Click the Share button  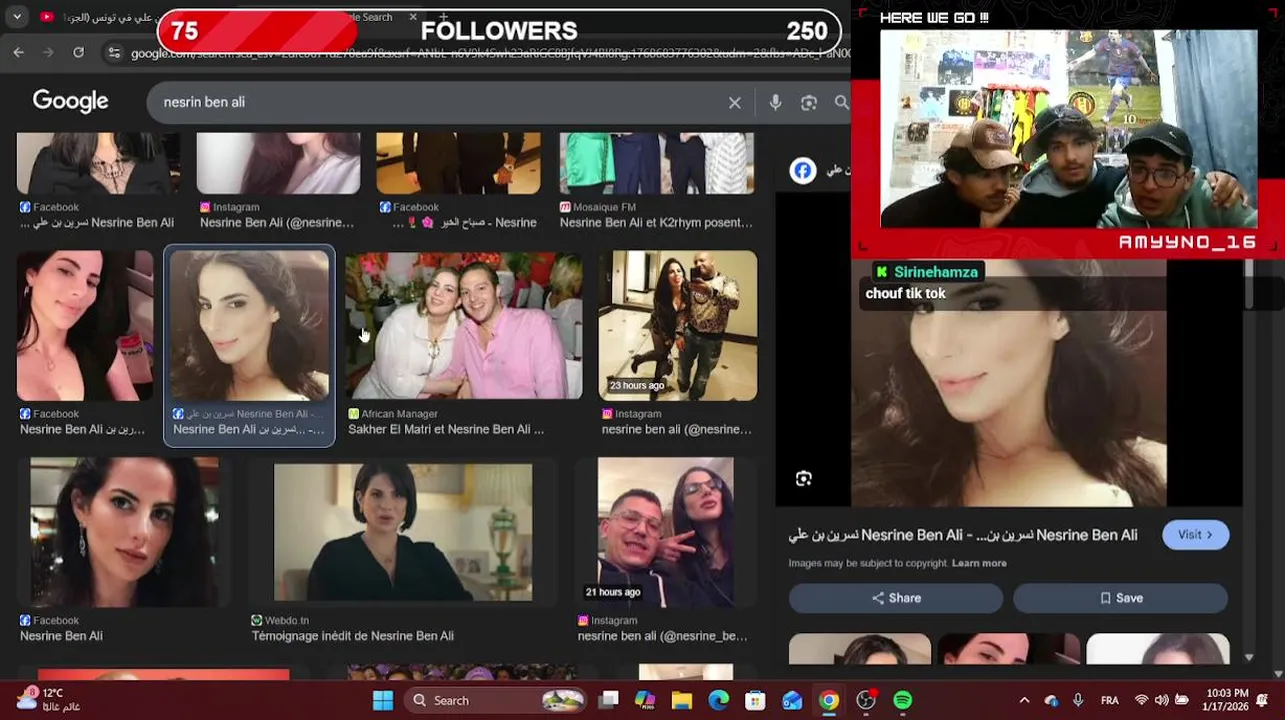(x=896, y=598)
